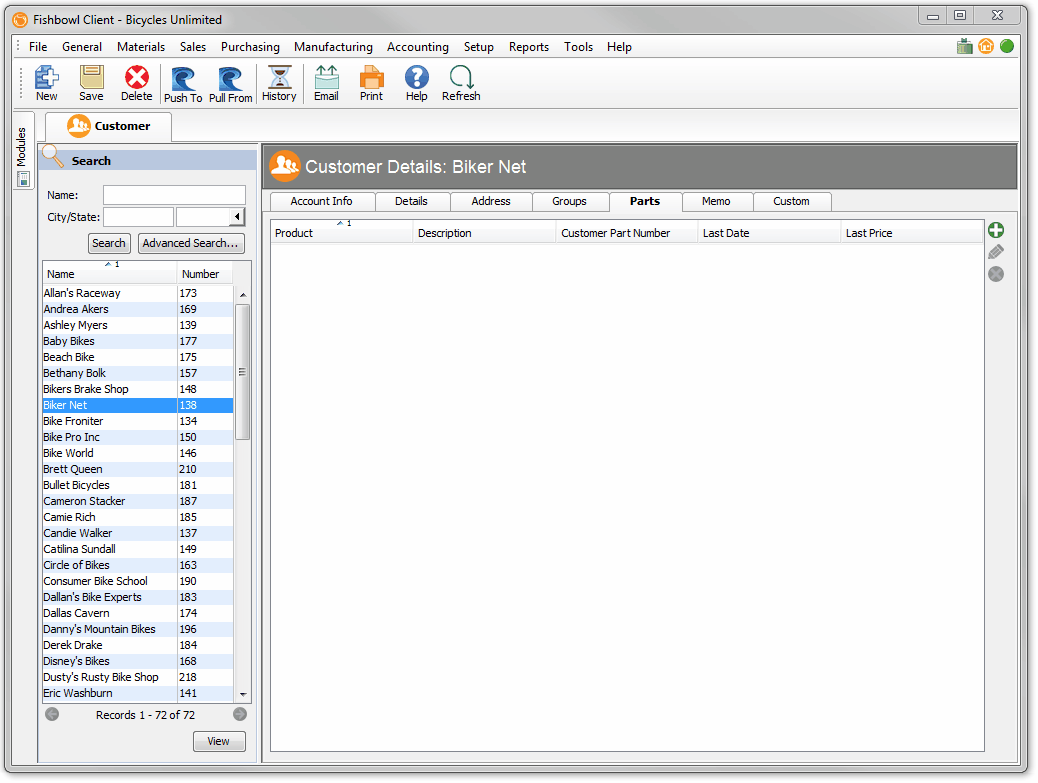Sort by the Last Date column header
The width and height of the screenshot is (1038, 783).
click(x=769, y=233)
